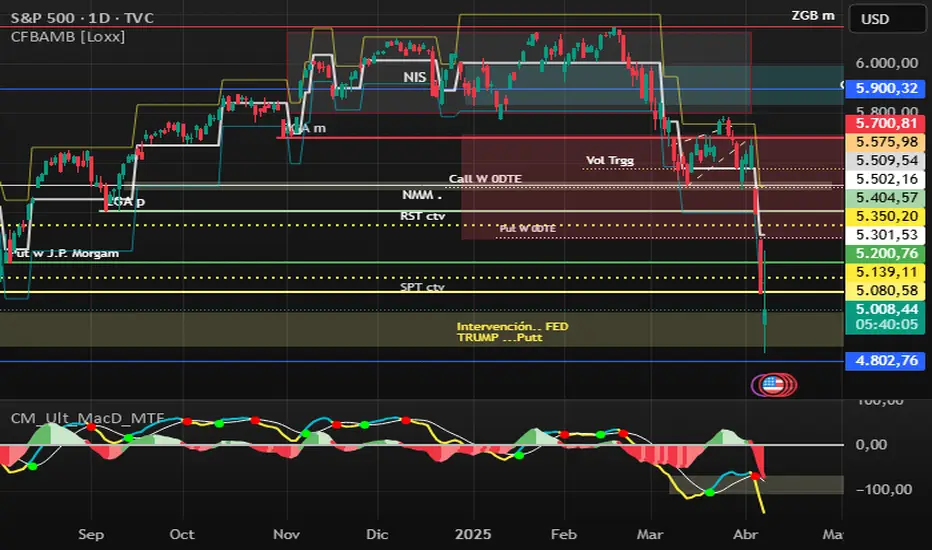Click the 2025 label on time axis

pos(473,535)
